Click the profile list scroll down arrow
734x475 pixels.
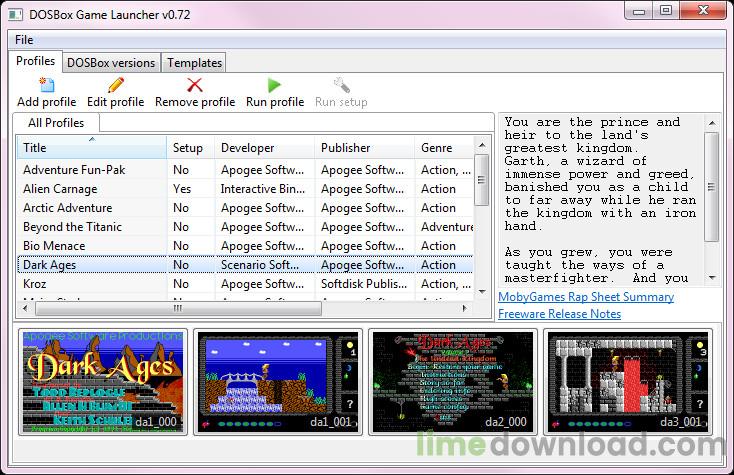pyautogui.click(x=482, y=292)
